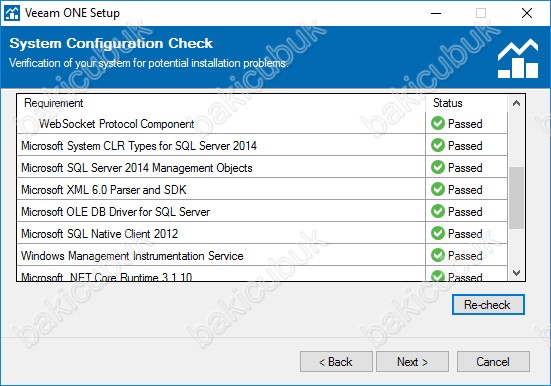Click green check for Microsoft OLE DB Driver
Viewport: 551px width, 386px height.
[438, 211]
